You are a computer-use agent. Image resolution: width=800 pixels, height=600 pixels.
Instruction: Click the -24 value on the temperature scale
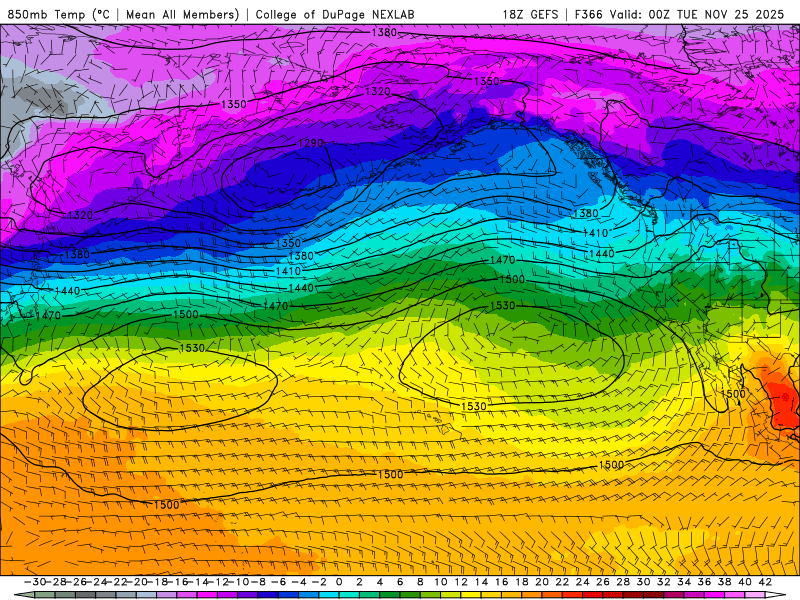point(96,582)
